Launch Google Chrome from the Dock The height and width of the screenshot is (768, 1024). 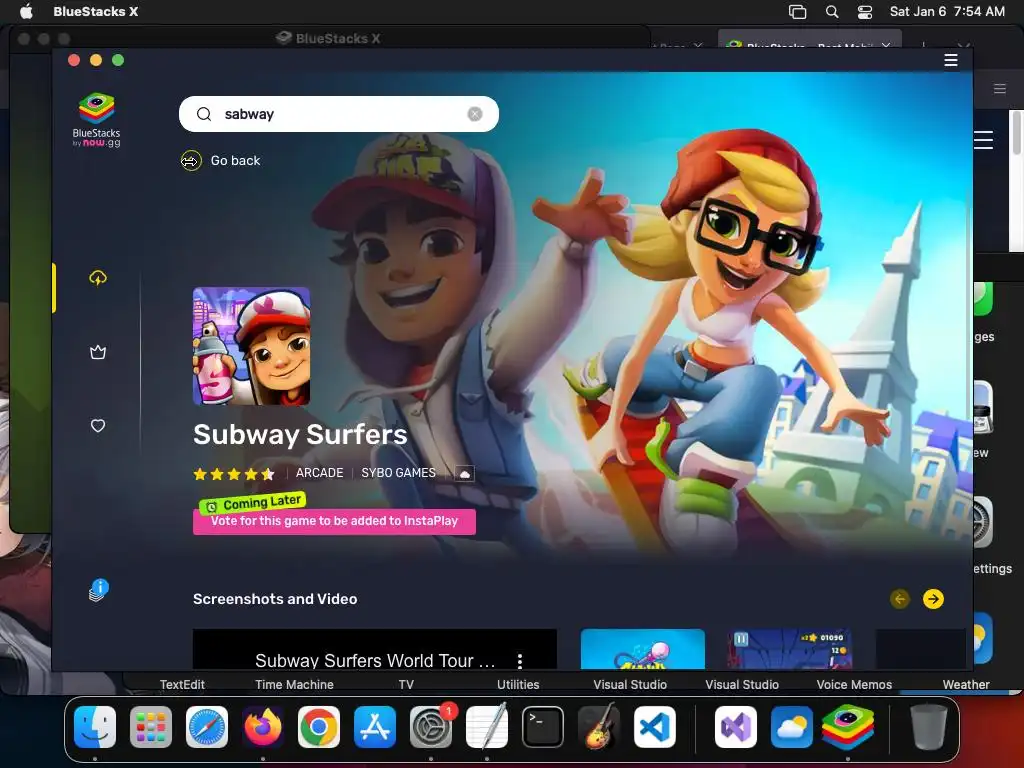pos(319,727)
